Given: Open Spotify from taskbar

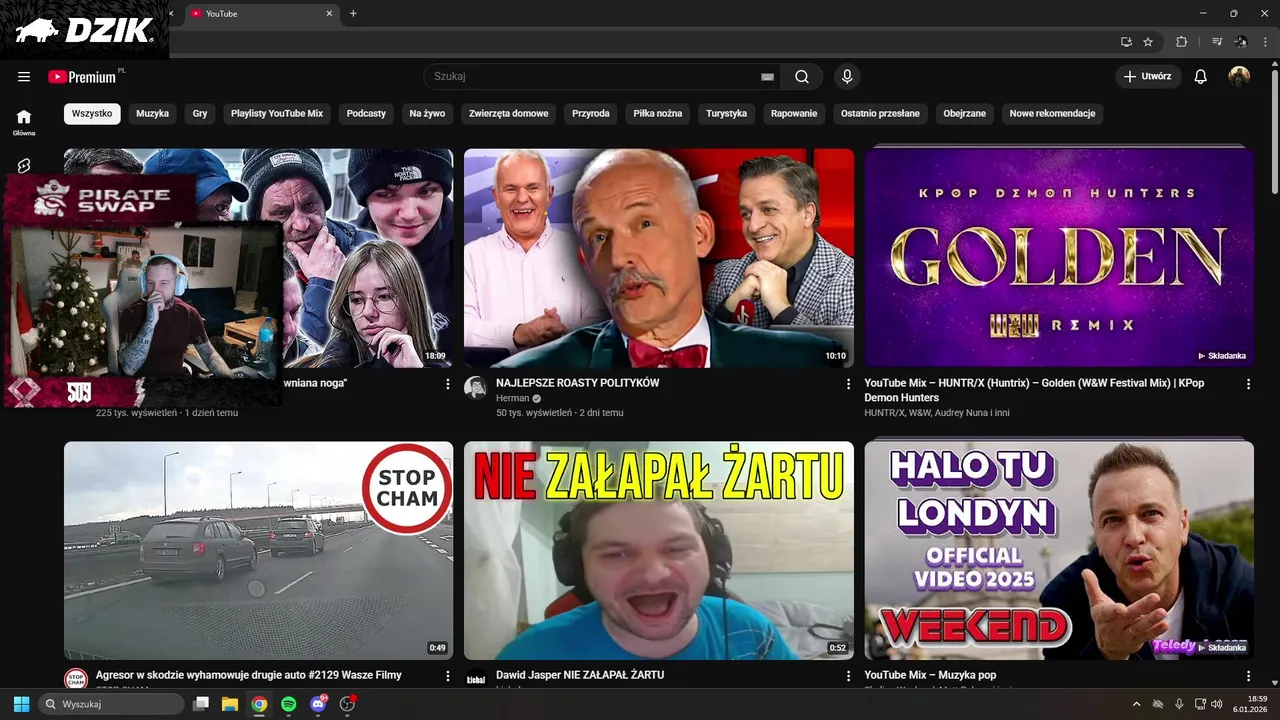Looking at the screenshot, I should click(288, 704).
